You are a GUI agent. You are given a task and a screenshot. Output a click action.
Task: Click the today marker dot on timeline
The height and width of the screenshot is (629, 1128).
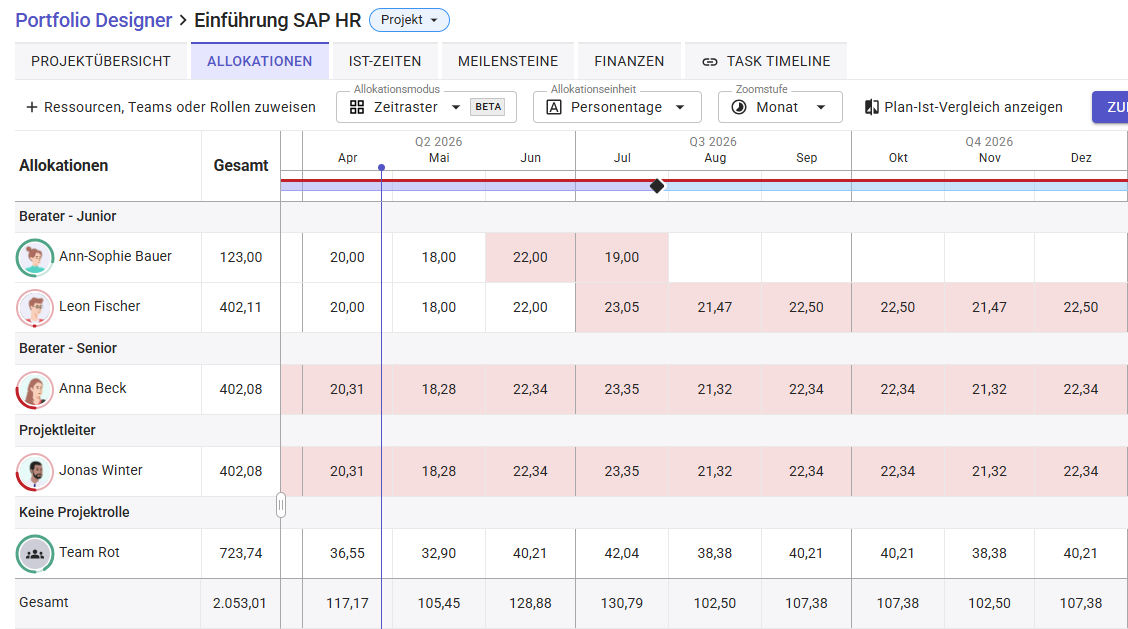pos(381,168)
